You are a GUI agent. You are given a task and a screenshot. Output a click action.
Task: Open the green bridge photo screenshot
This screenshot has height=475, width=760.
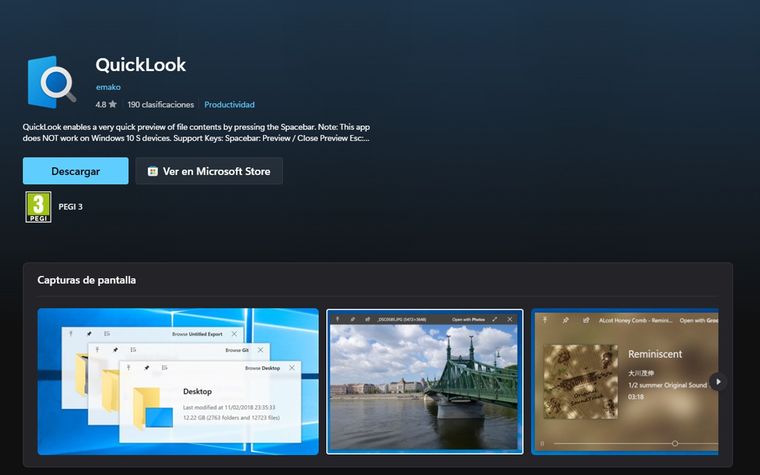coord(425,381)
